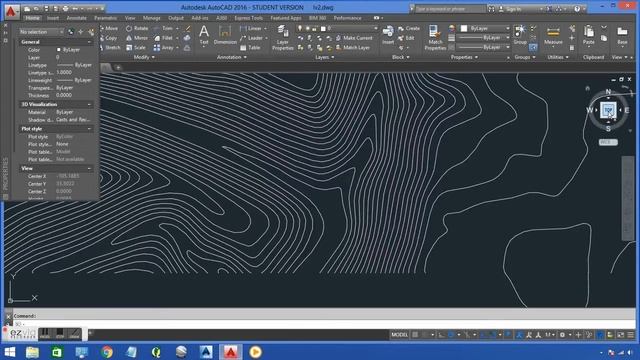Switch to the Parametric ribbon tab
Image resolution: width=640 pixels, height=360 pixels.
point(105,18)
